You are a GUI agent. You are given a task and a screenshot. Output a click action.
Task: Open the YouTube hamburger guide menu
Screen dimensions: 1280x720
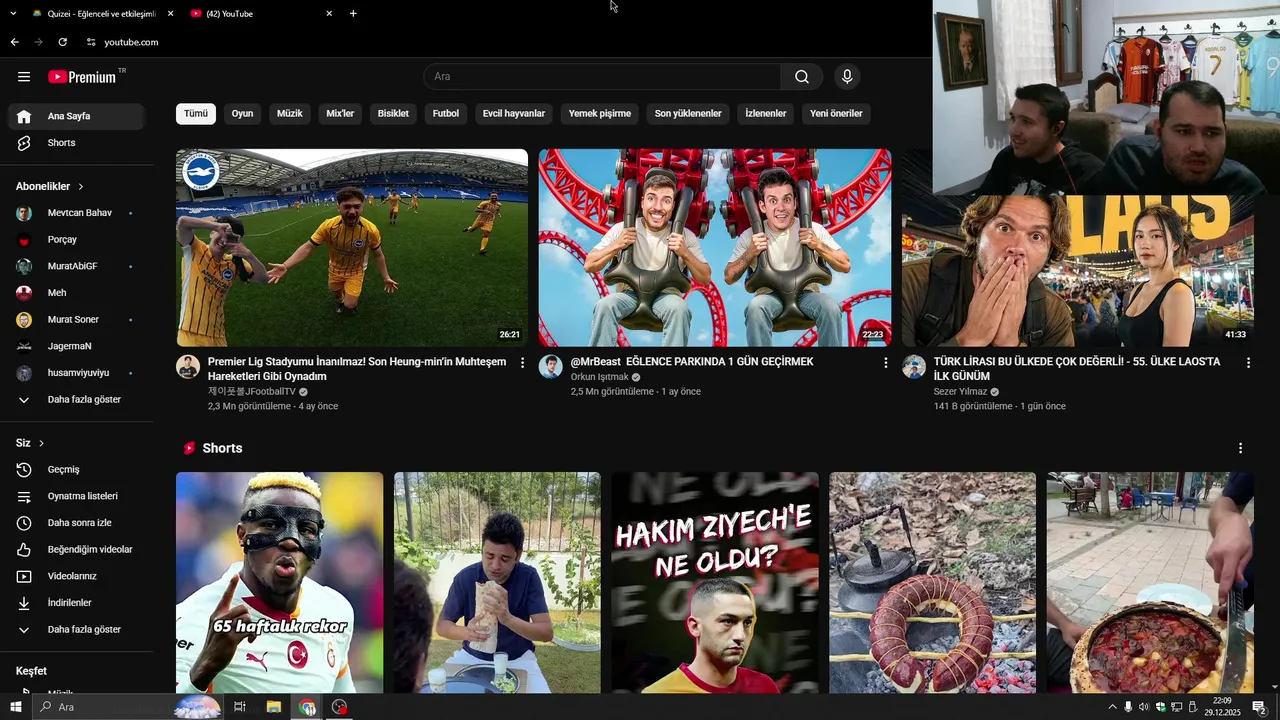click(x=24, y=77)
